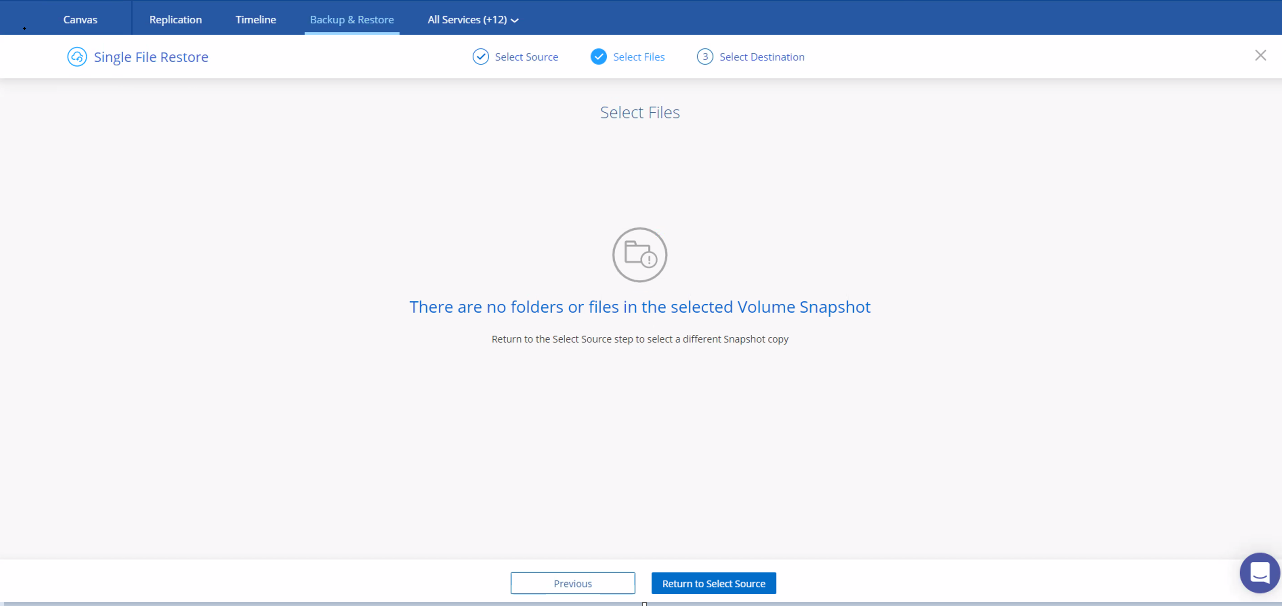
Task: Select the Timeline tab
Action: click(255, 18)
